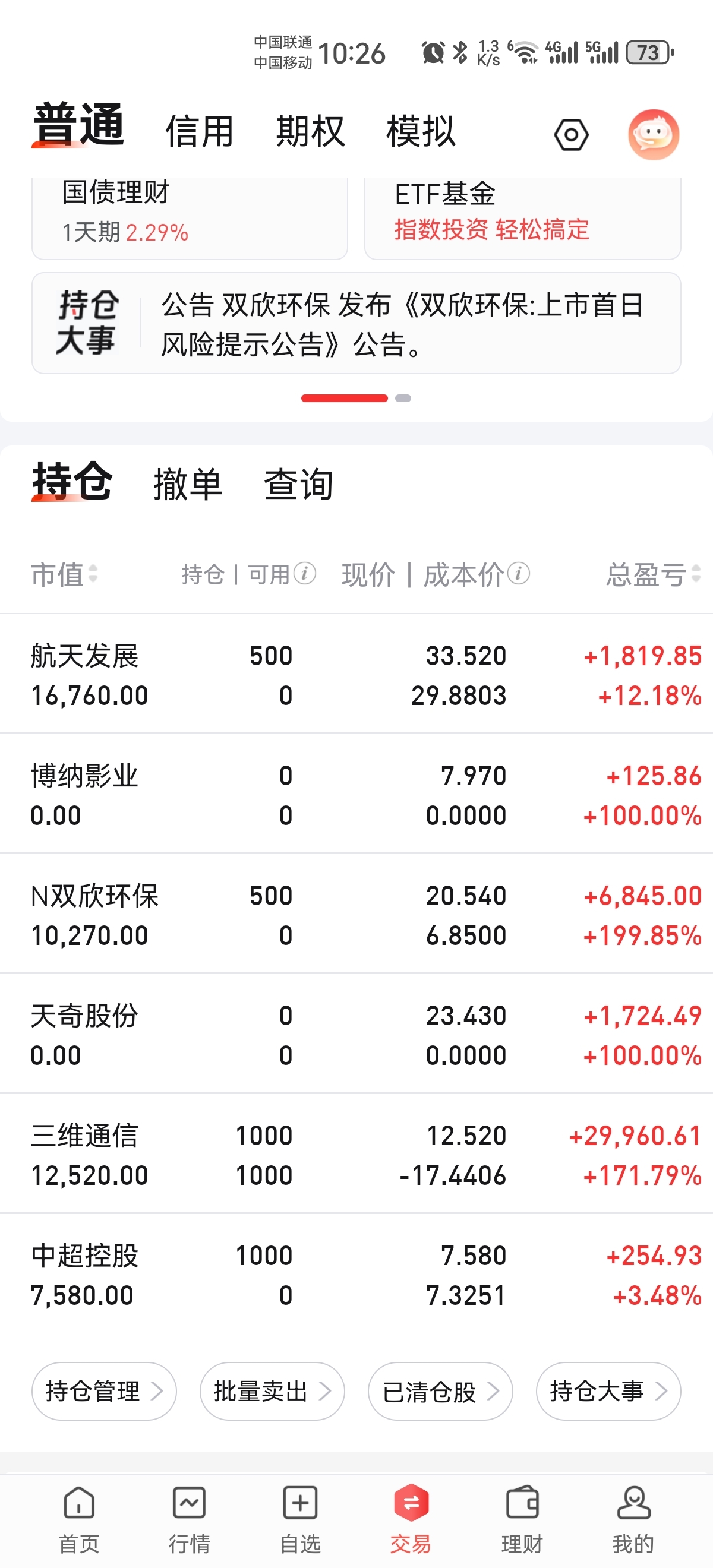Tap the 交易 trade icon
This screenshot has width=713, height=1568.
tap(411, 1516)
